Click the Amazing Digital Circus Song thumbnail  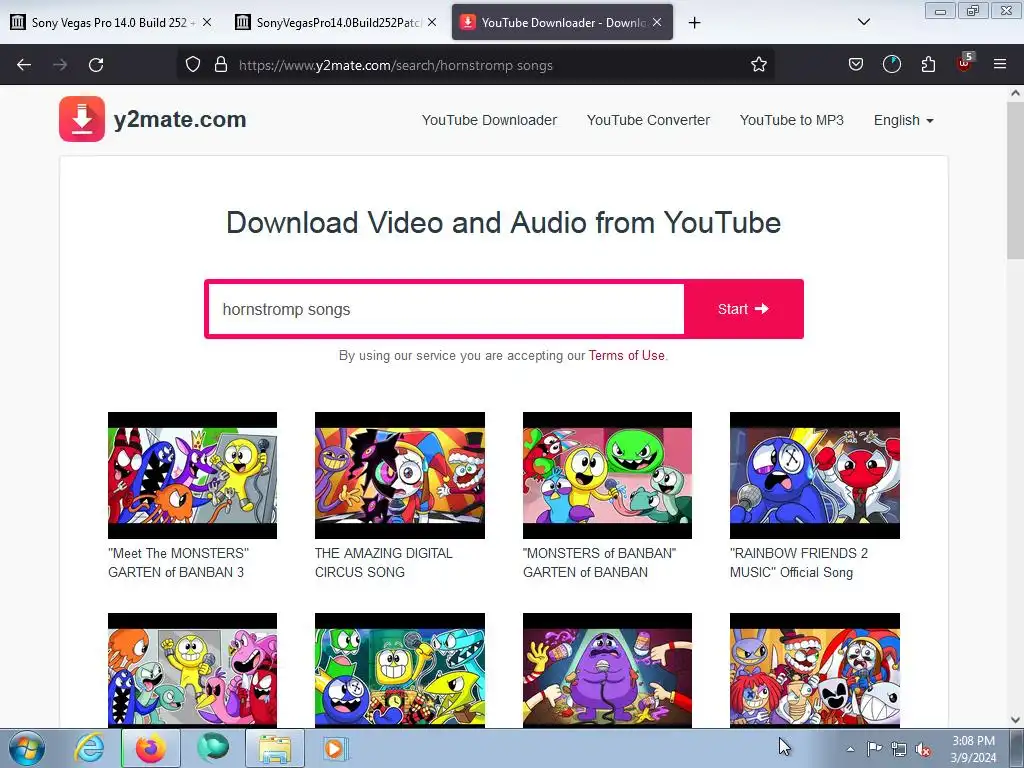click(400, 475)
